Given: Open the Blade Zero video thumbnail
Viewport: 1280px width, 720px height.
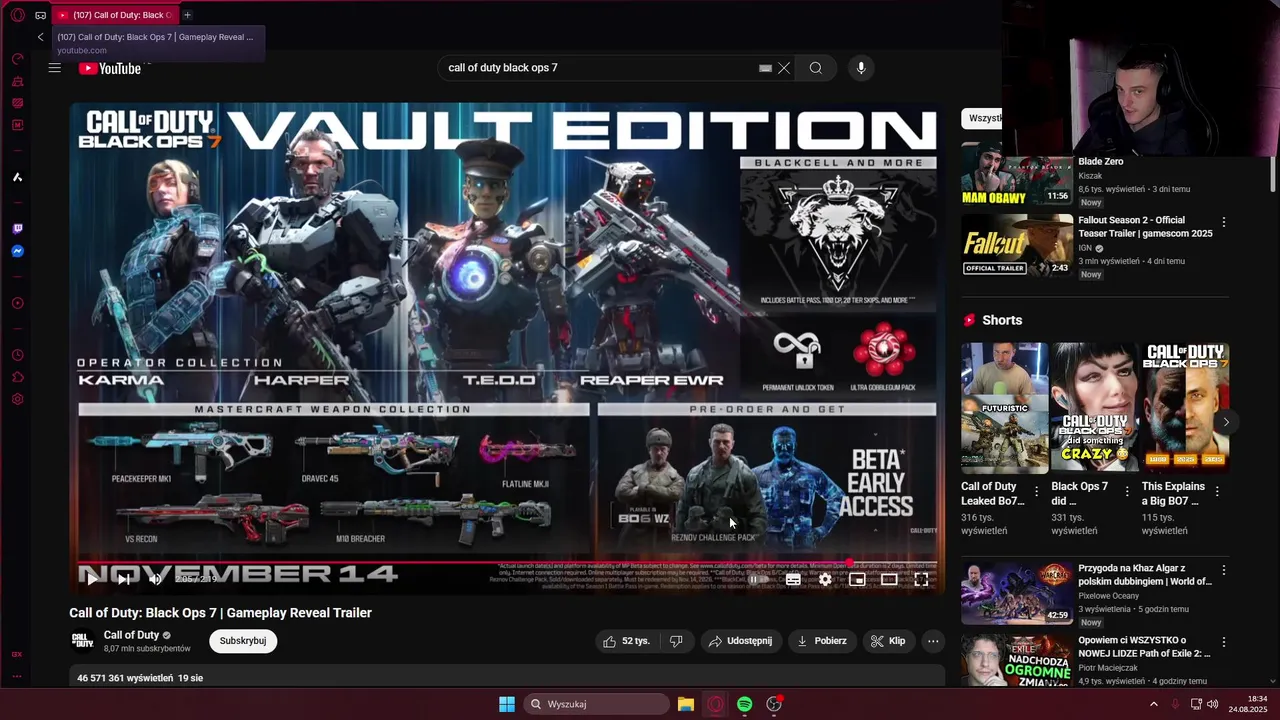Looking at the screenshot, I should click(1017, 174).
